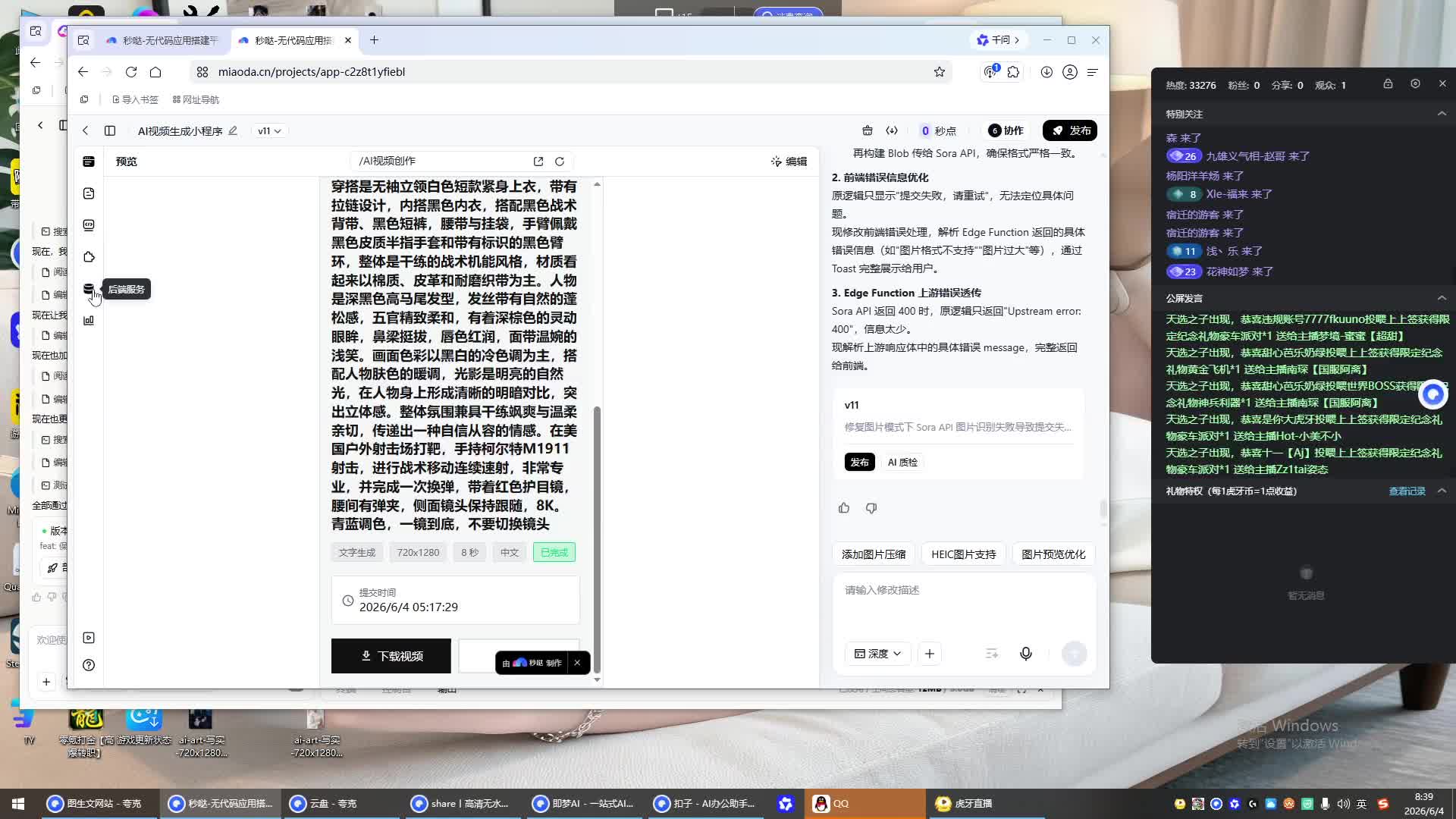This screenshot has height=819, width=1456.
Task: Select 添加图片压缩 suggestion chip
Action: click(874, 554)
